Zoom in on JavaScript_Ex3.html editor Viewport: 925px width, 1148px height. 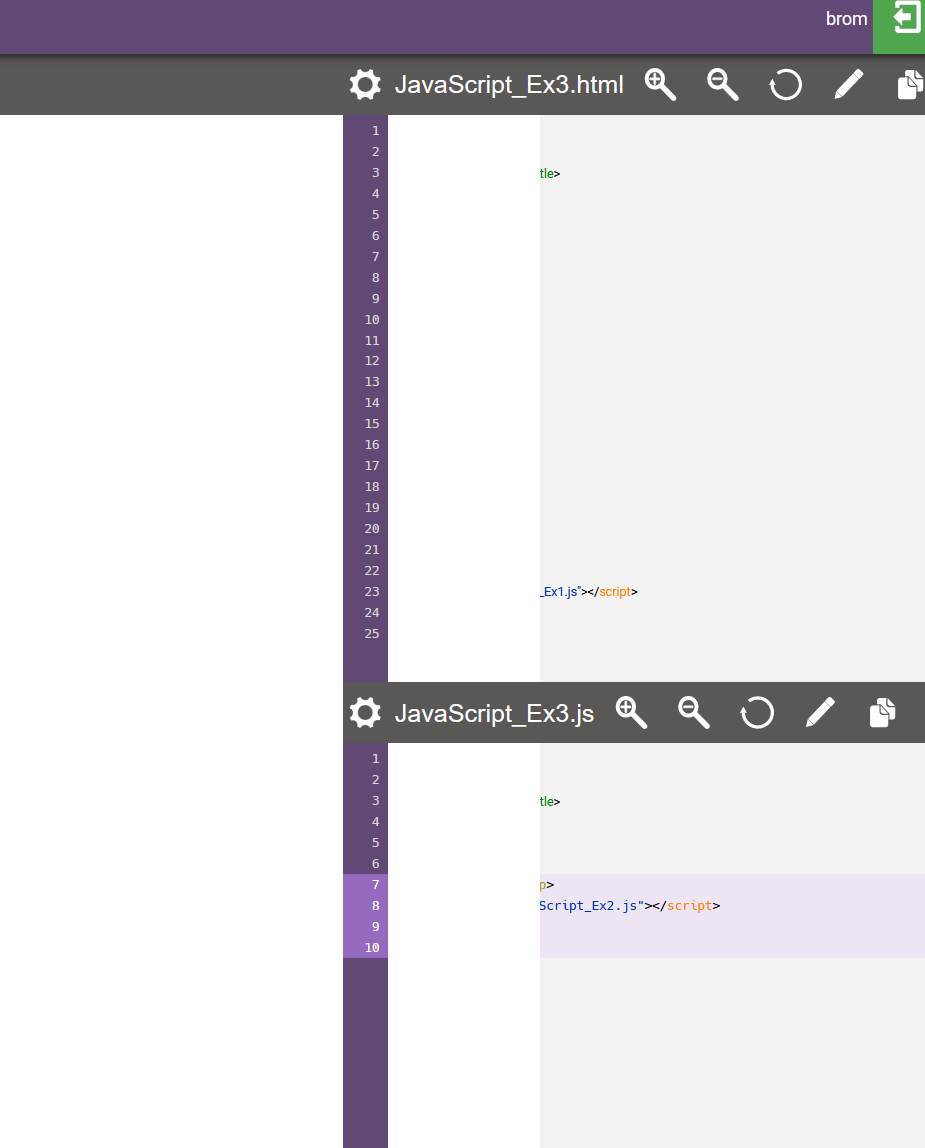coord(660,84)
